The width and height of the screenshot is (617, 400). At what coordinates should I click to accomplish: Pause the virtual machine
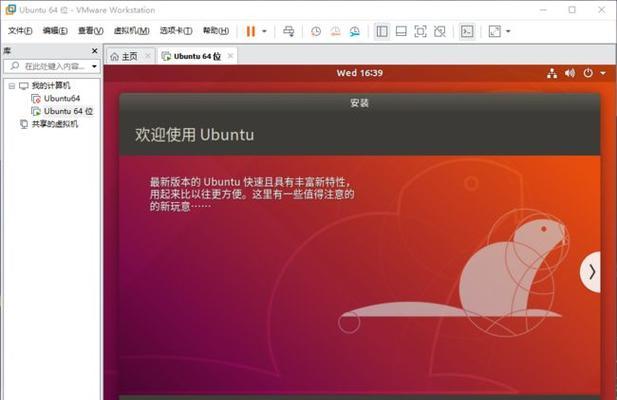coord(251,31)
